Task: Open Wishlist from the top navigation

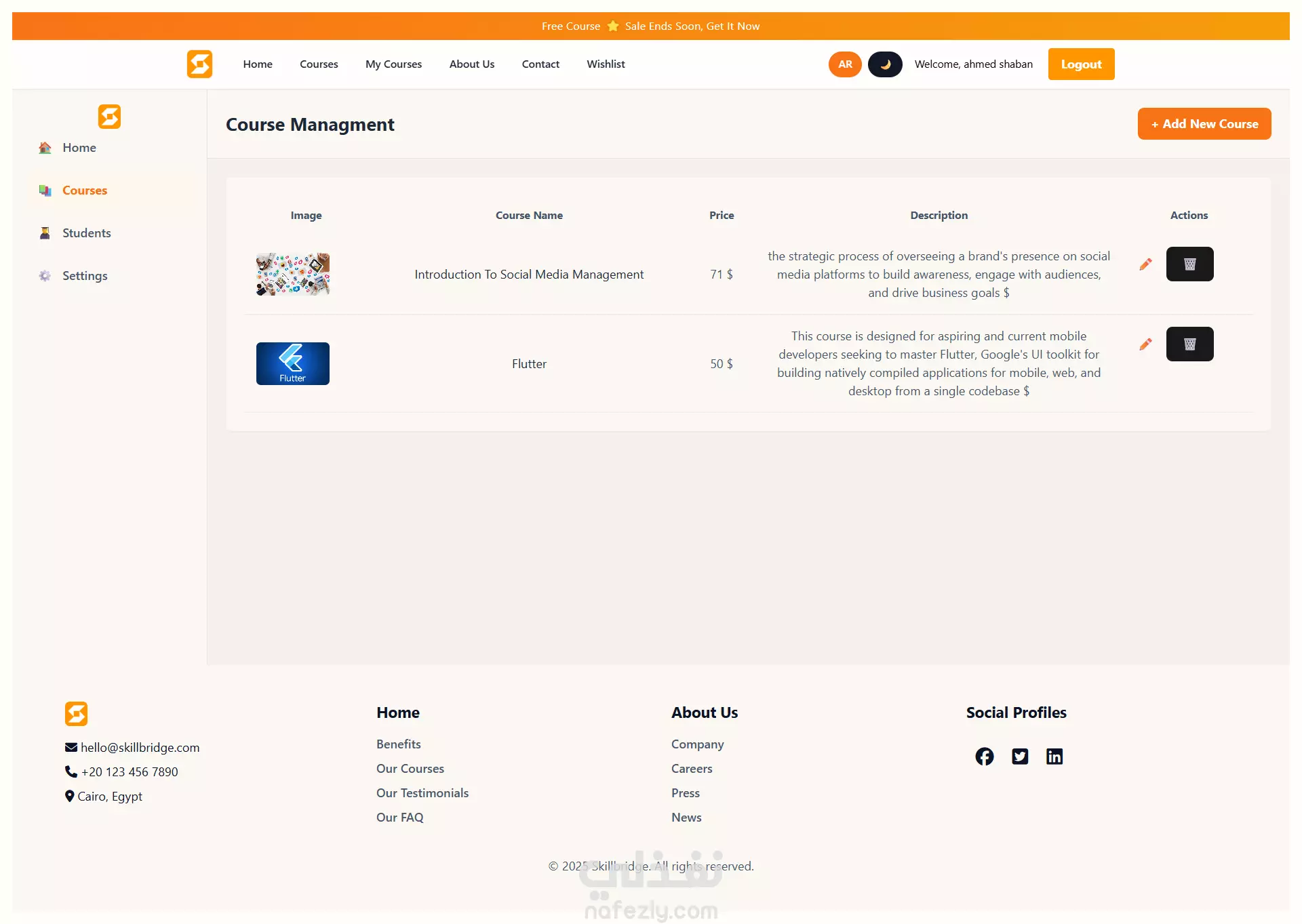Action: [x=606, y=64]
